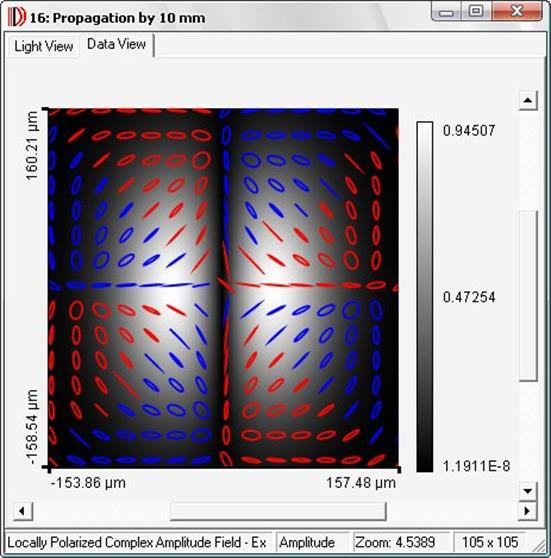The height and width of the screenshot is (558, 551).
Task: Click the horizontal scrollbar right arrow
Action: pos(528,511)
